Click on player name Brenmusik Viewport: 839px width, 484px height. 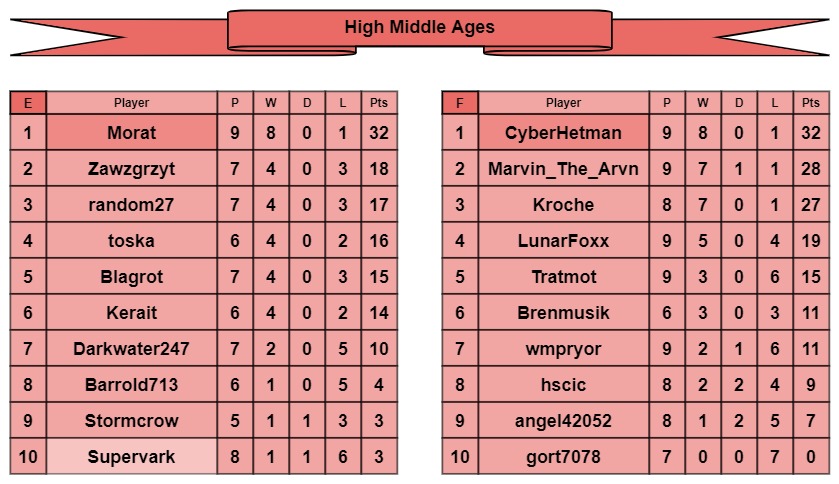(563, 313)
